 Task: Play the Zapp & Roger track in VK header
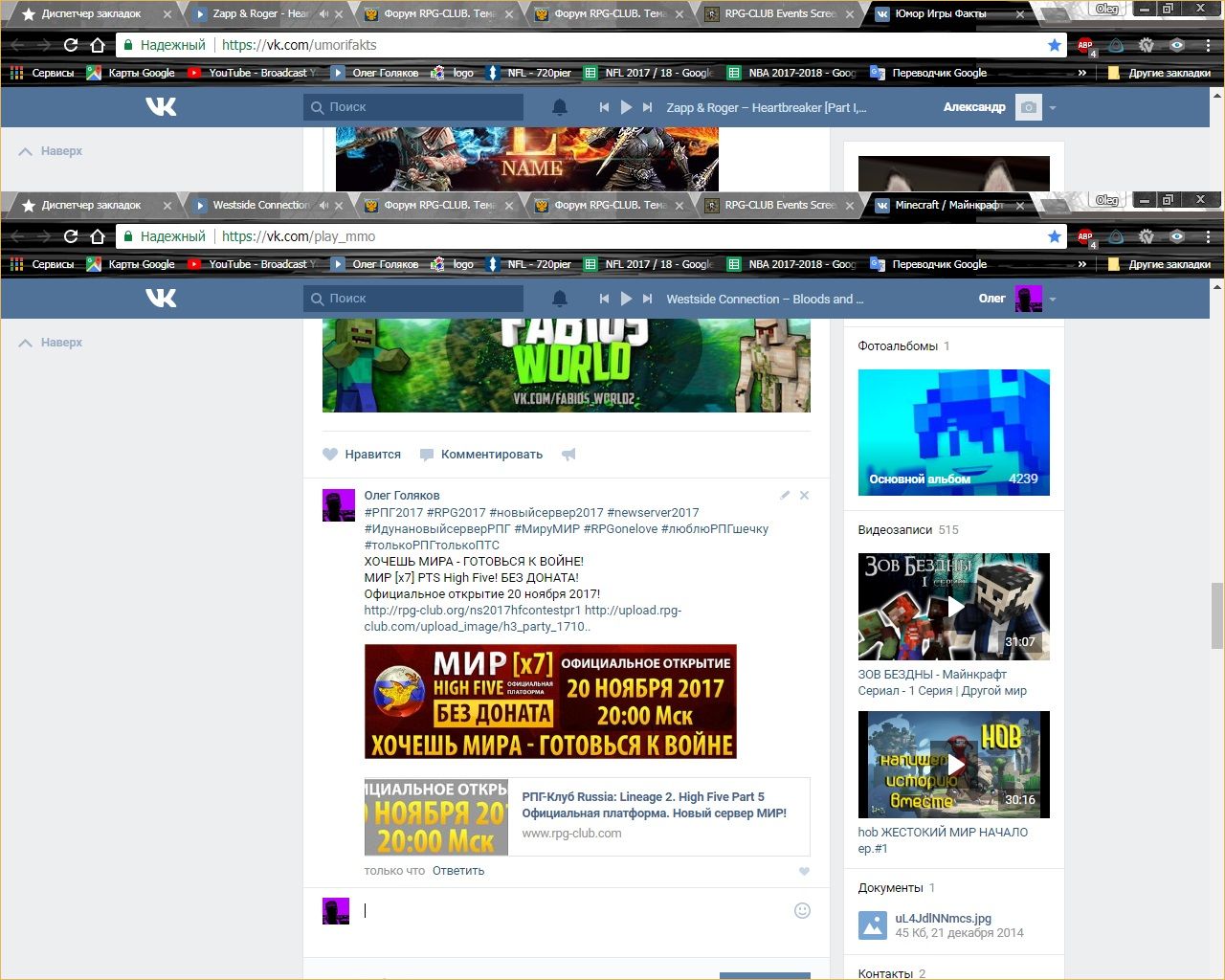[x=626, y=107]
